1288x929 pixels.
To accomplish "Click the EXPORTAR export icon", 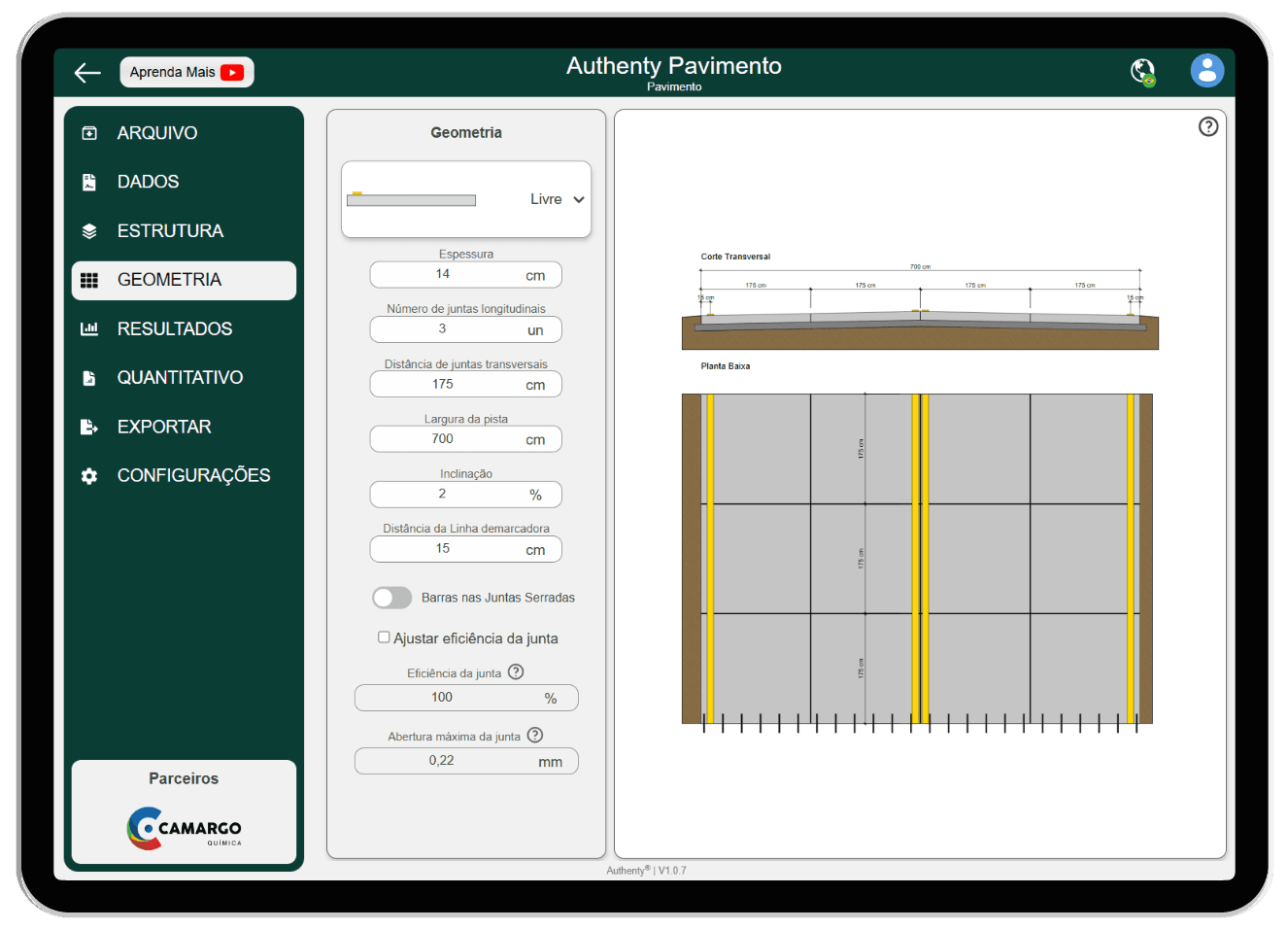I will click(89, 427).
